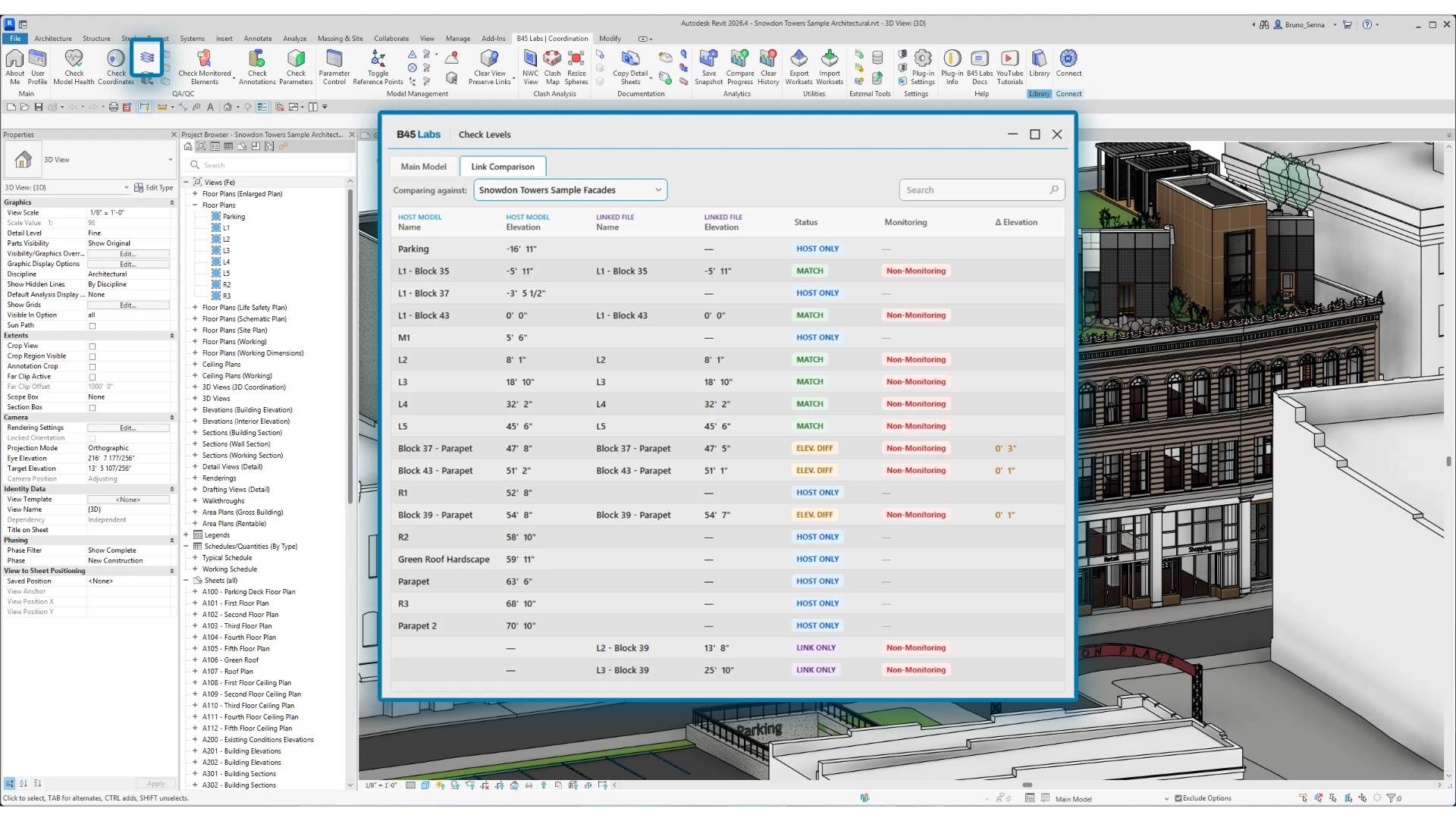Focus the Project Browser search box
This screenshot has height=821, width=1456.
[x=270, y=165]
